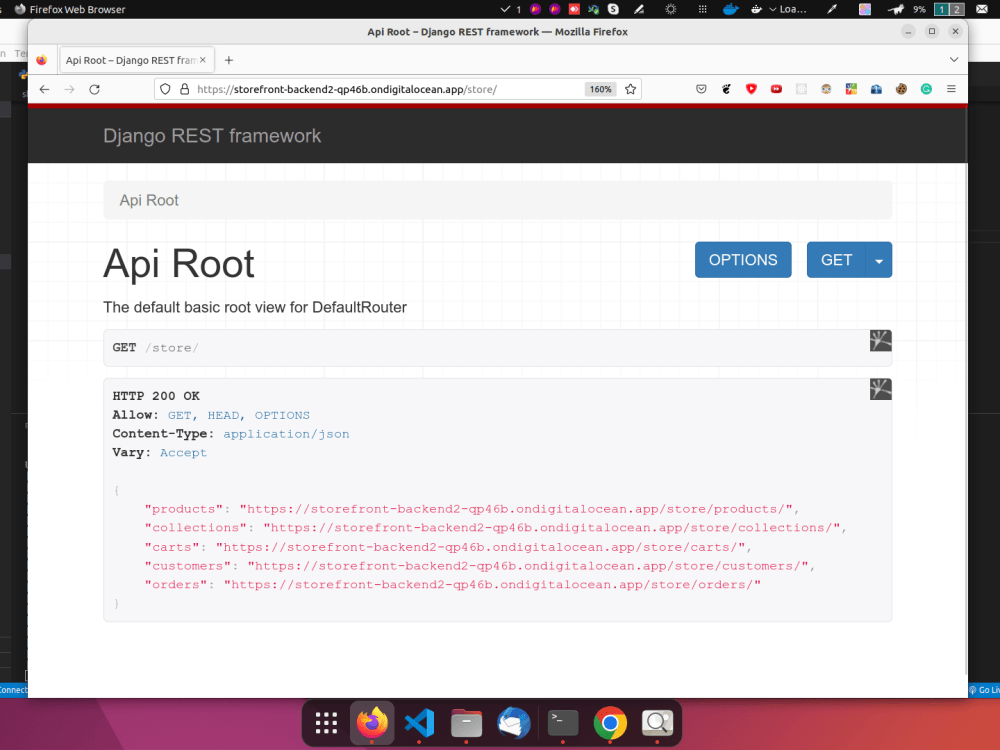The height and width of the screenshot is (750, 1000).
Task: Open the Firefox hamburger menu
Action: (x=951, y=89)
